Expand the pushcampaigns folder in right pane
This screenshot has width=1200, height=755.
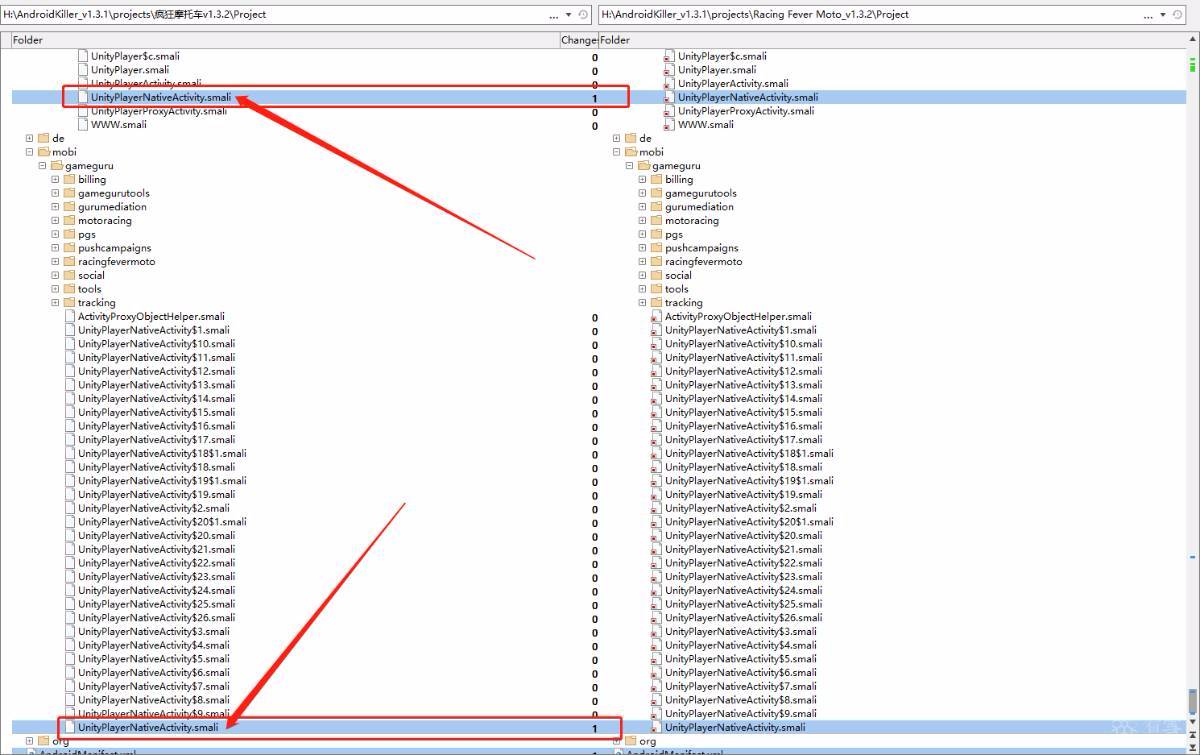point(643,248)
